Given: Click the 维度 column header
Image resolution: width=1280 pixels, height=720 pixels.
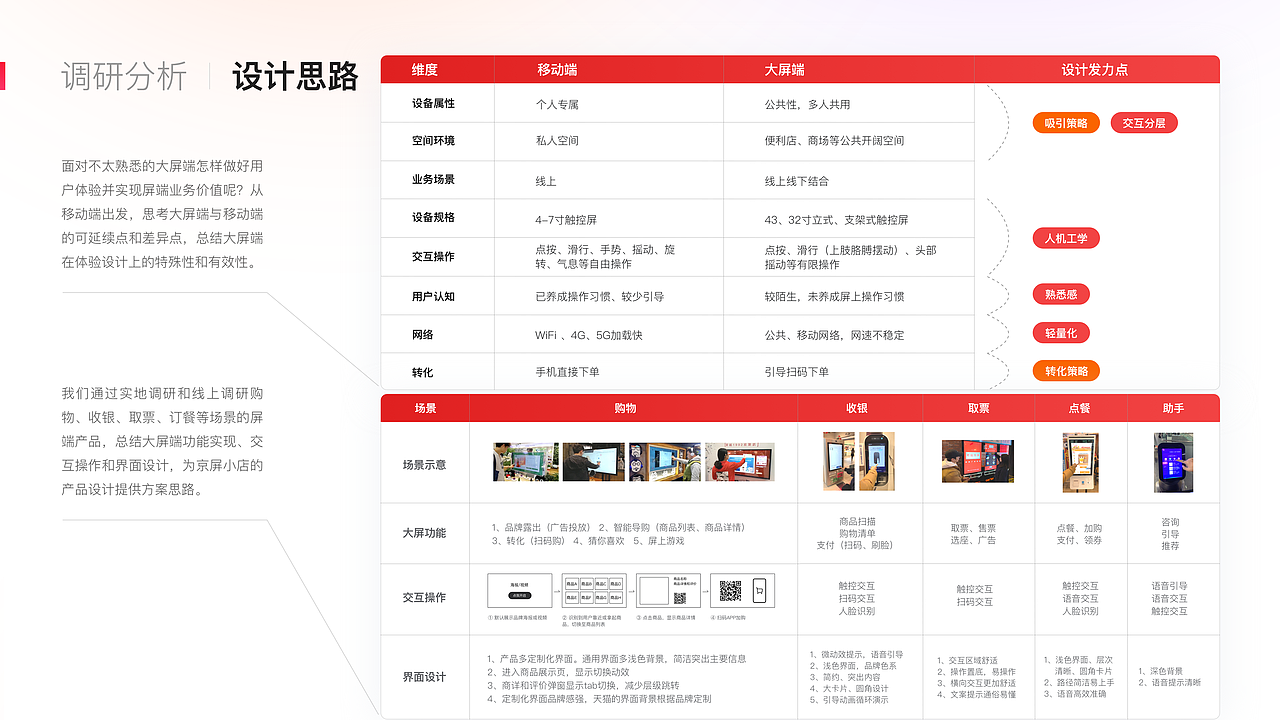Looking at the screenshot, I should point(425,70).
